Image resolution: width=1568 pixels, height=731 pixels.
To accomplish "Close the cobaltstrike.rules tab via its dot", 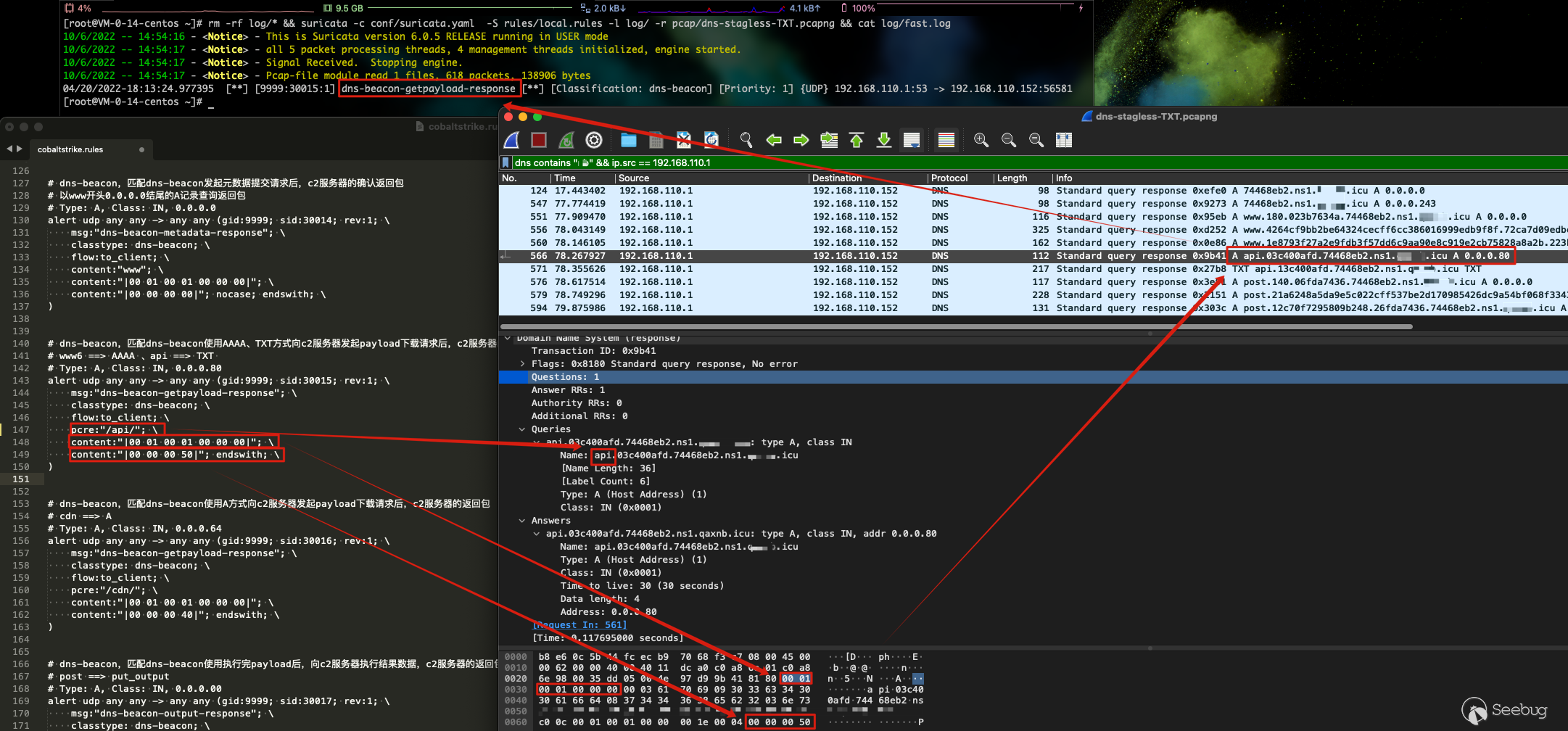I will [141, 149].
